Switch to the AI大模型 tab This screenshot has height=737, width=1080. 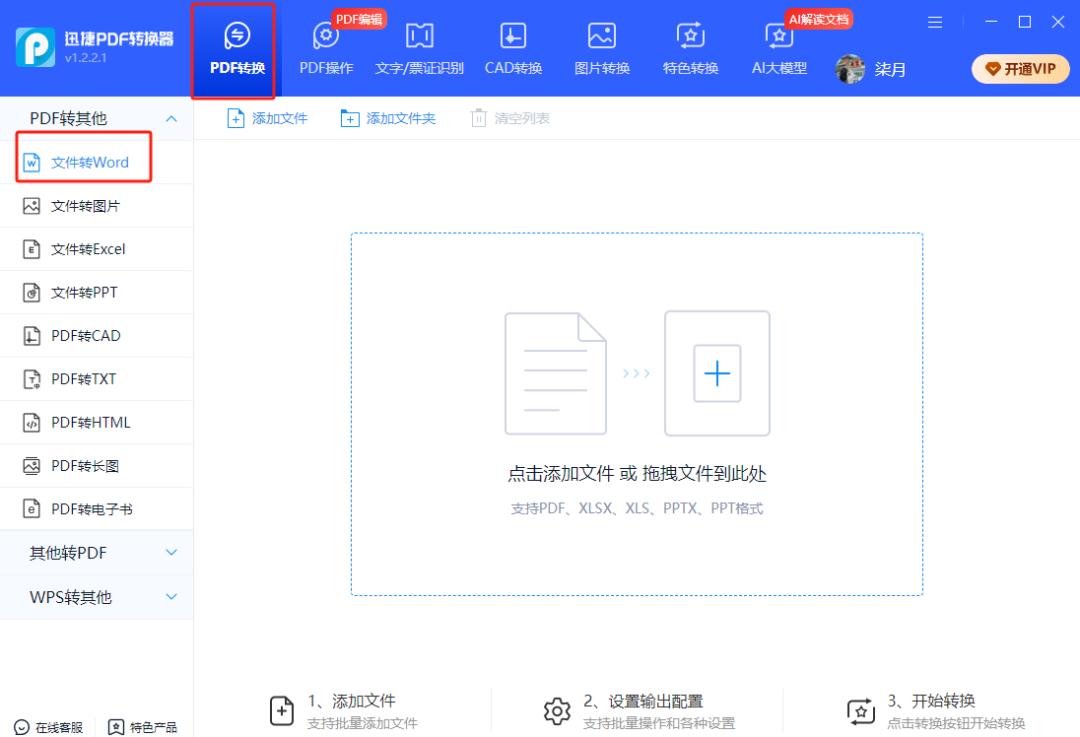tap(779, 50)
